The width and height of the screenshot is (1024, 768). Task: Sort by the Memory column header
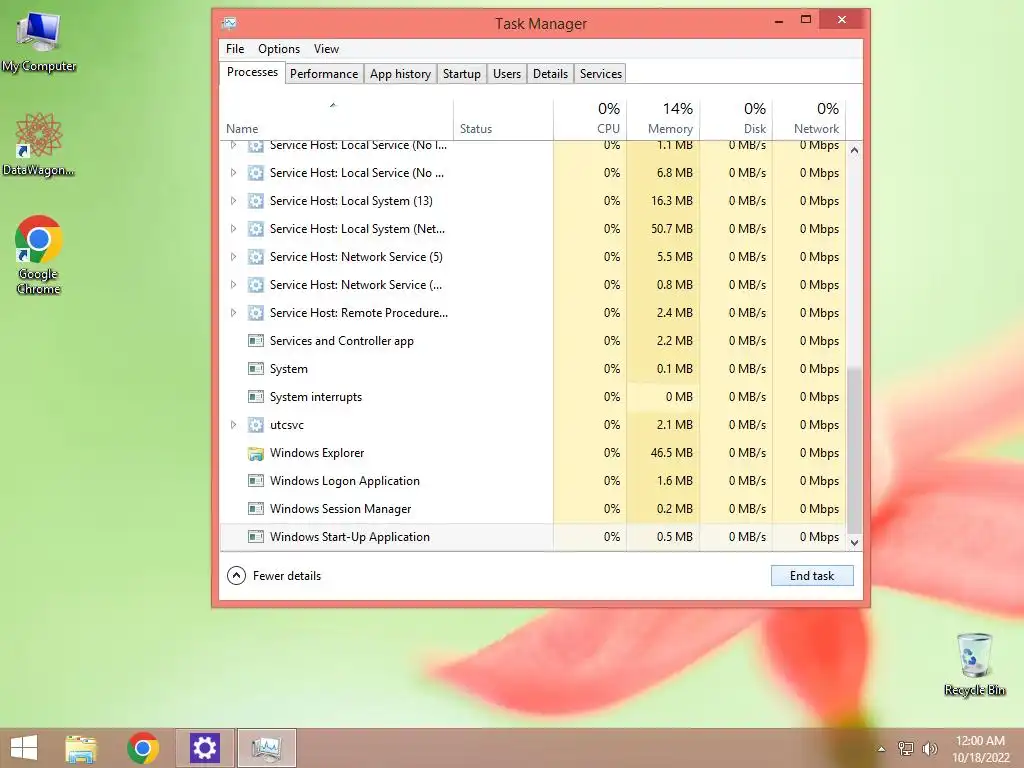(x=664, y=120)
